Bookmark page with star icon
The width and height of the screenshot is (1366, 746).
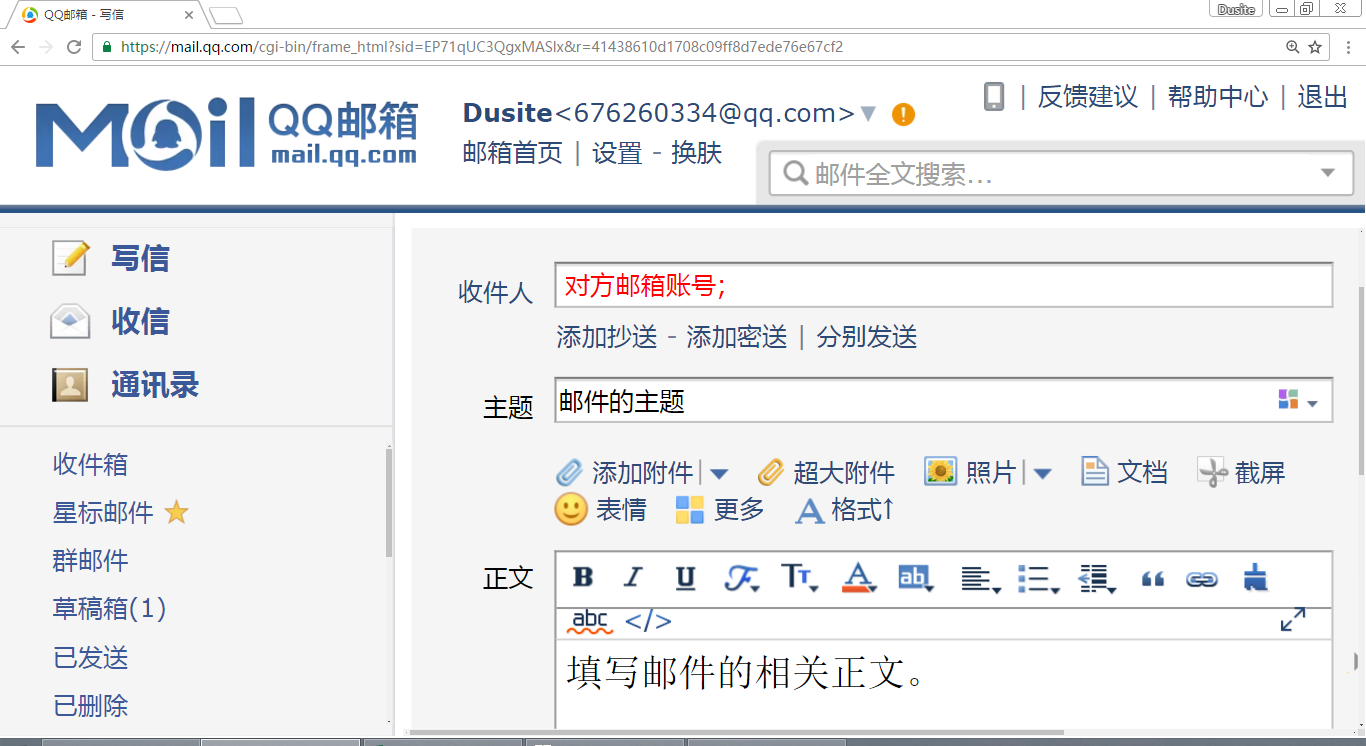(1315, 47)
